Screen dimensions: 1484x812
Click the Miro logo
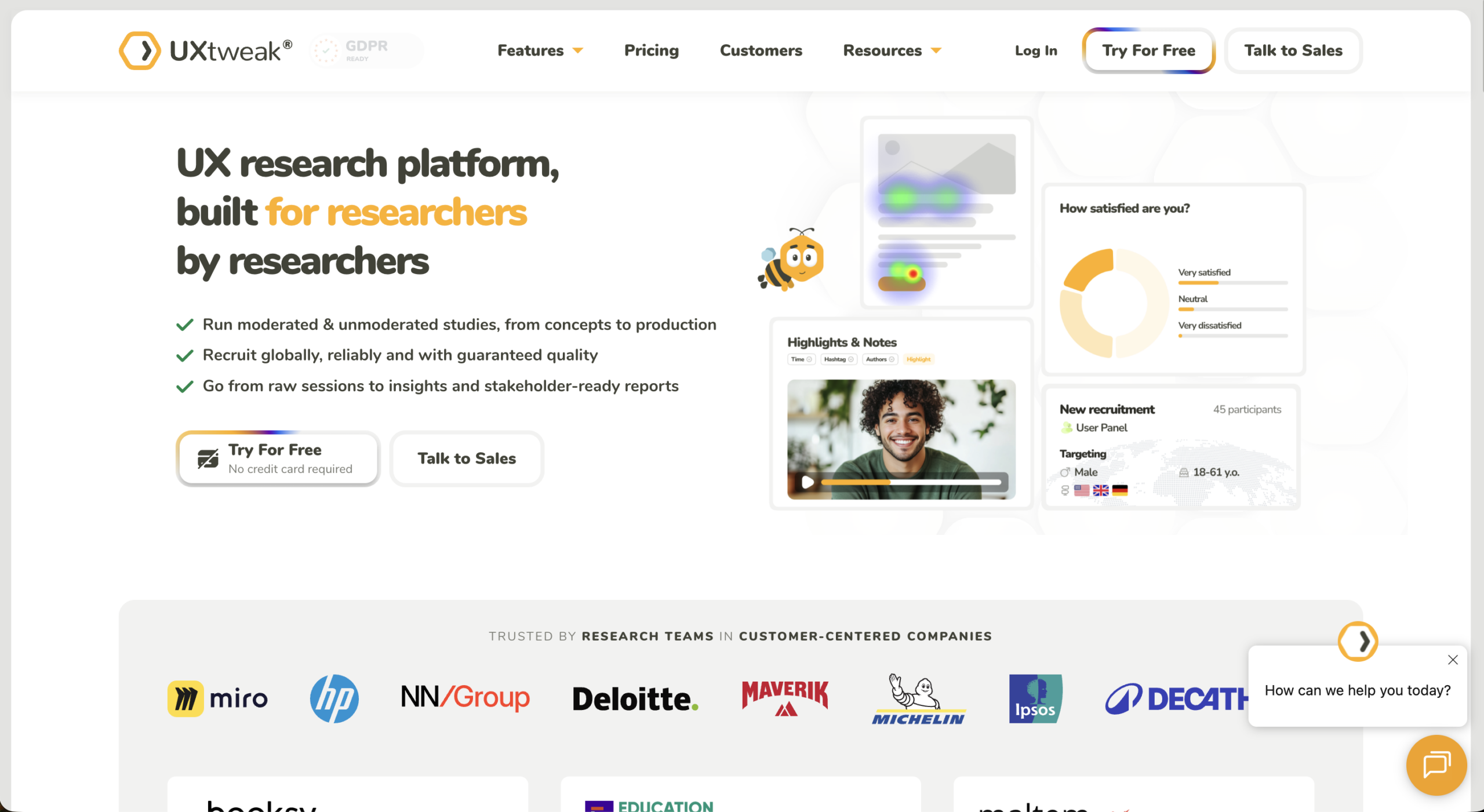[218, 698]
